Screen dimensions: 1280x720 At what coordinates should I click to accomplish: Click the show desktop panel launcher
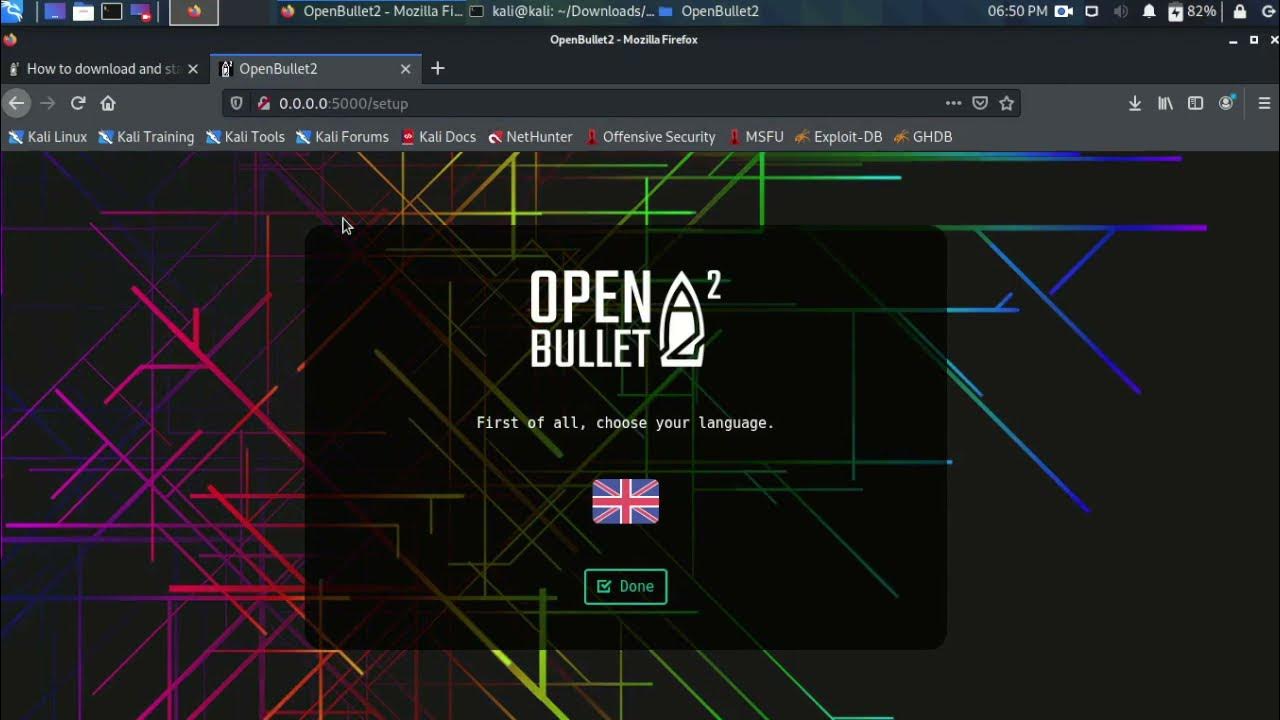(55, 12)
